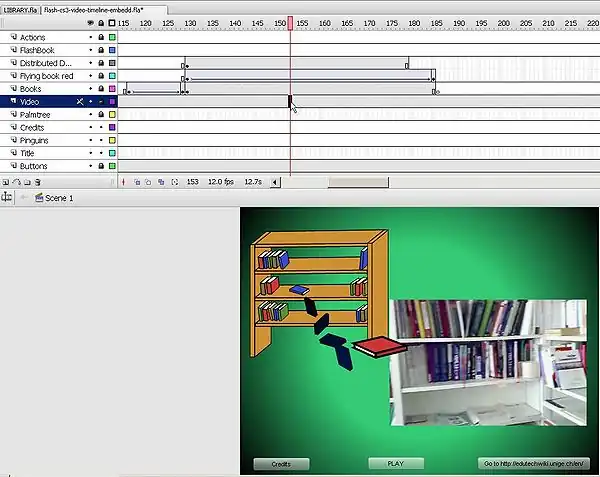
Task: Click the Edit Multiple Frames icon
Action: coord(160,182)
